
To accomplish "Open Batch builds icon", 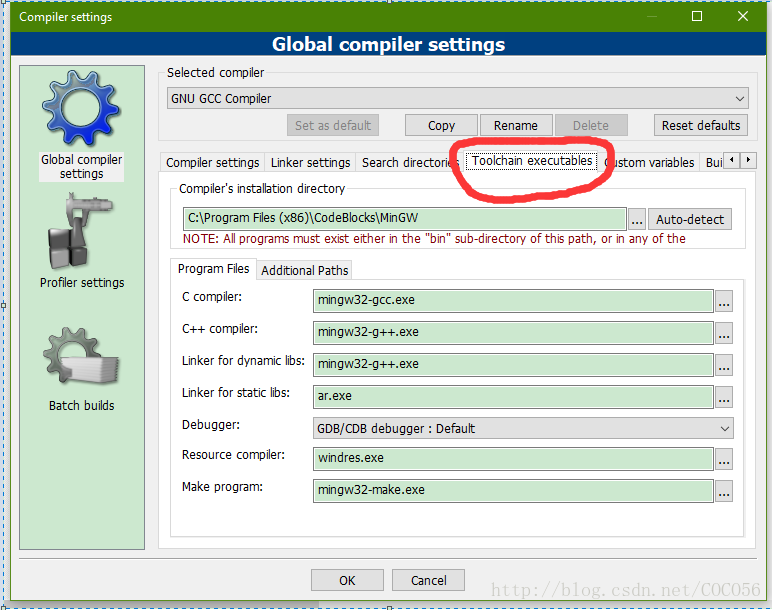I will point(81,357).
